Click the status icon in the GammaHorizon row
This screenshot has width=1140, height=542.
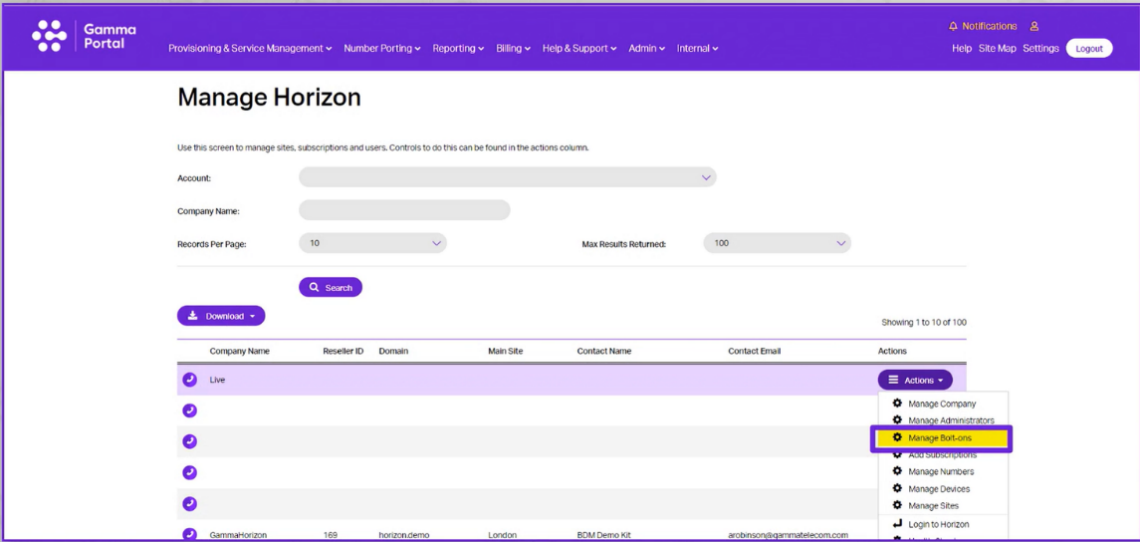(x=190, y=535)
